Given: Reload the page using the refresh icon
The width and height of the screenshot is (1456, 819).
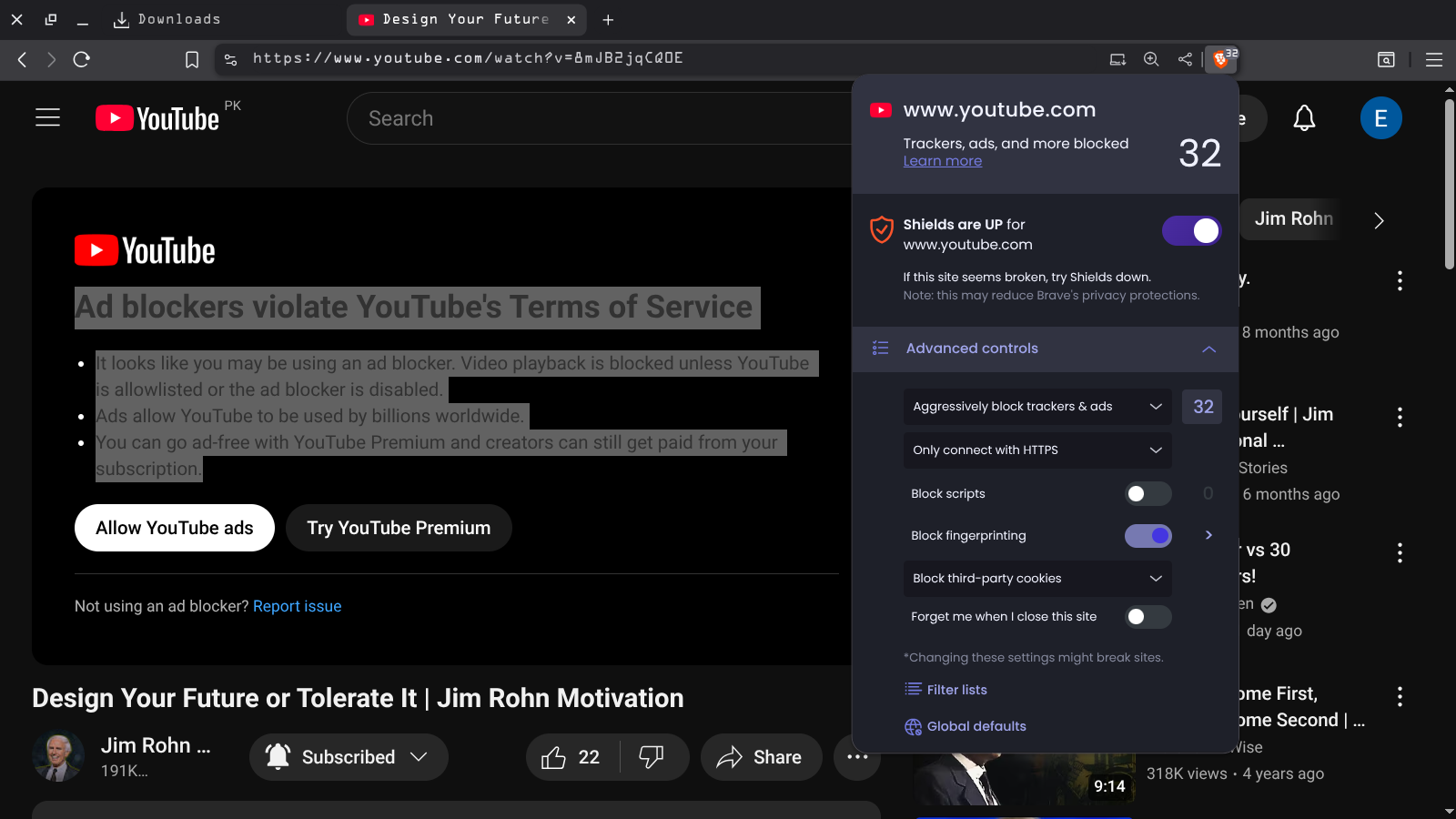Looking at the screenshot, I should 82,59.
